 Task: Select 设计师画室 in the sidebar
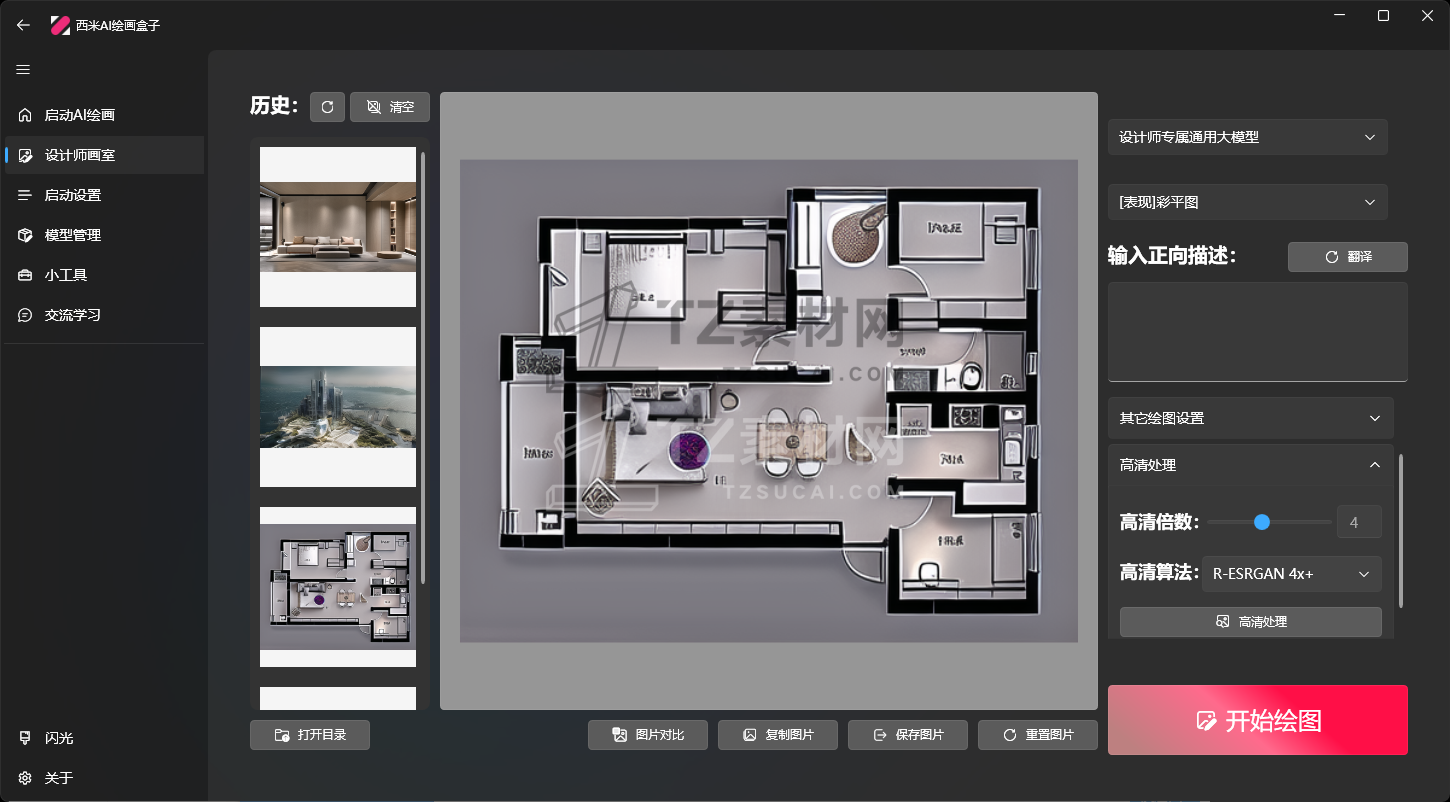104,155
